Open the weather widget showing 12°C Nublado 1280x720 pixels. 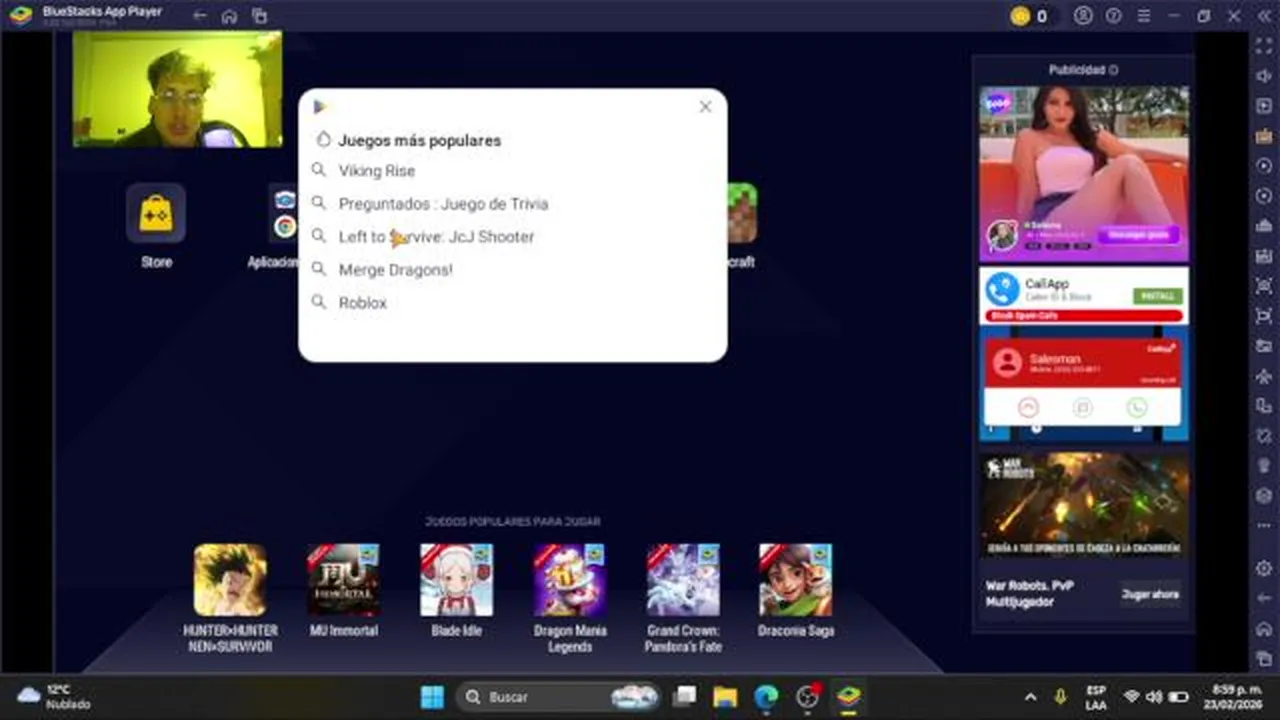click(55, 697)
